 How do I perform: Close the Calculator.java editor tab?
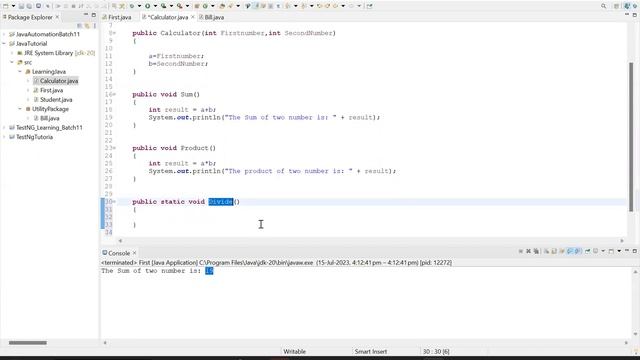tap(193, 17)
